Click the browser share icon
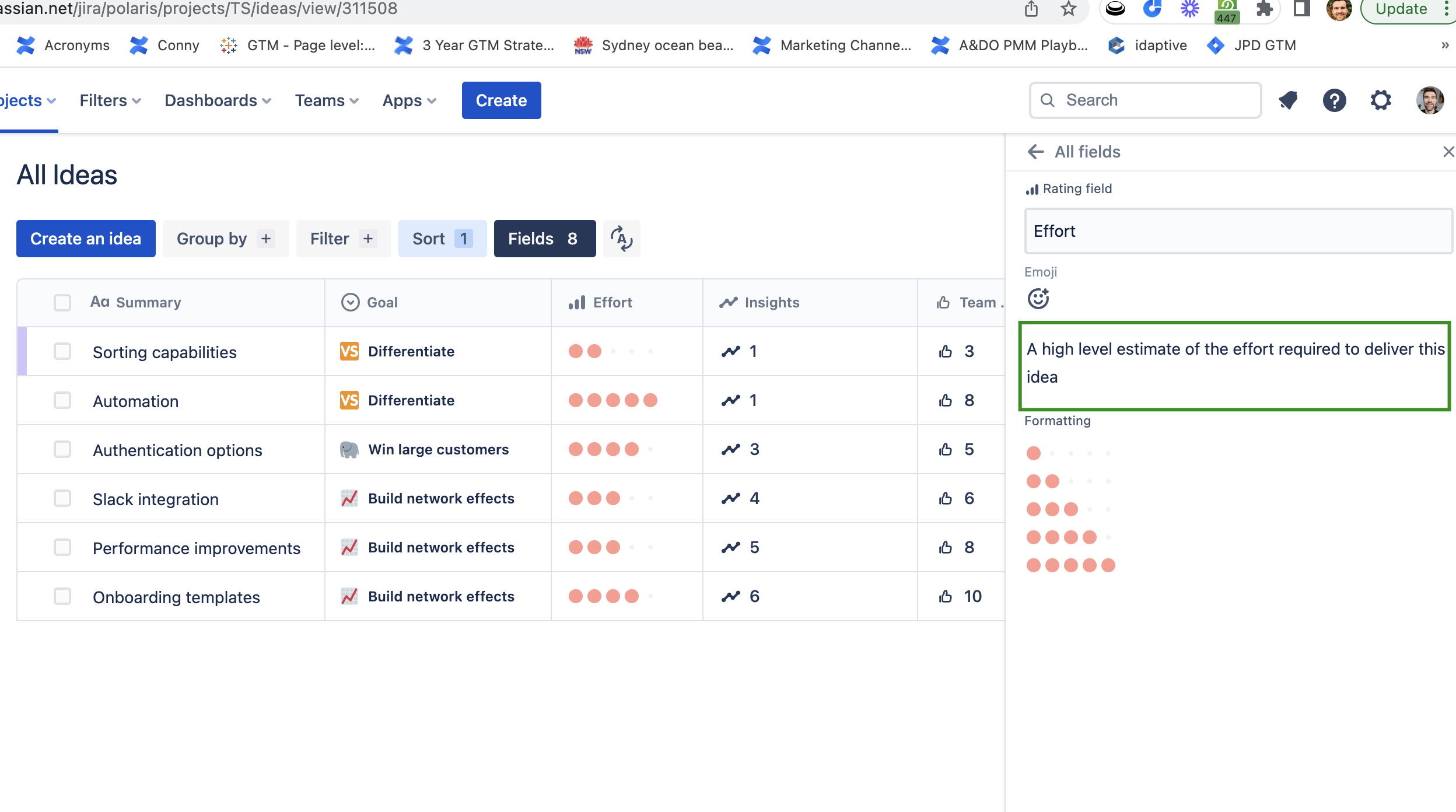1456x812 pixels. coord(1031,9)
